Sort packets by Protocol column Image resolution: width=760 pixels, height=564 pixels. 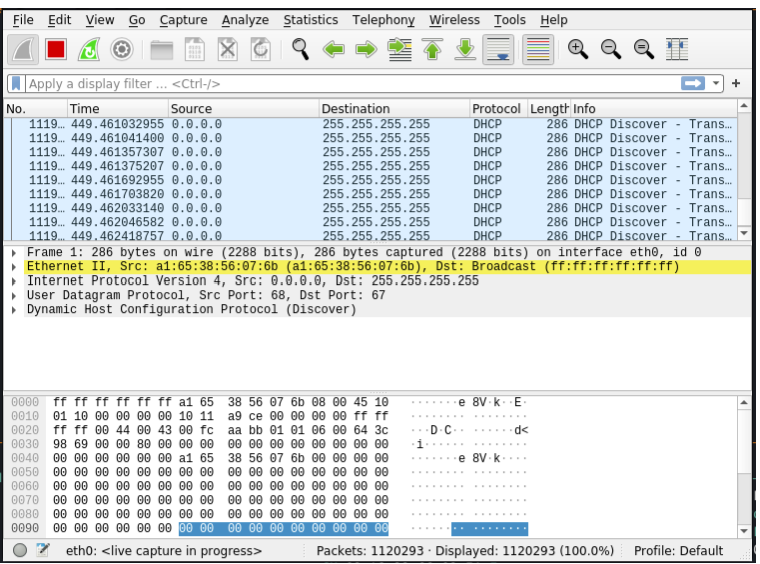point(498,109)
